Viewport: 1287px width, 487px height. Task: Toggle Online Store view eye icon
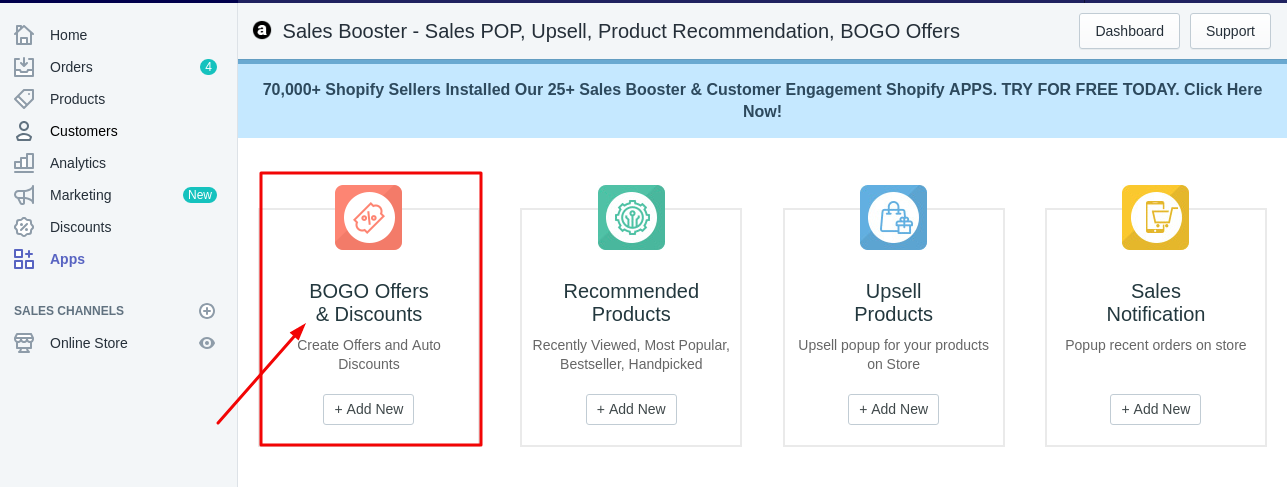pyautogui.click(x=207, y=343)
